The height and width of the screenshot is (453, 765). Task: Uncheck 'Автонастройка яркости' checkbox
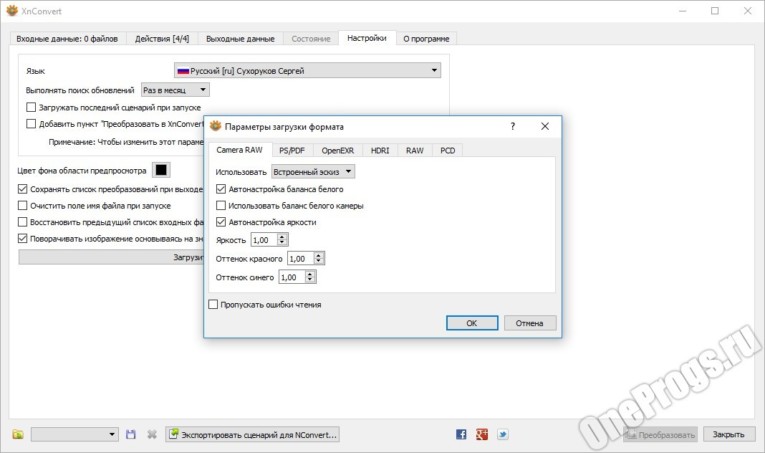click(x=221, y=222)
